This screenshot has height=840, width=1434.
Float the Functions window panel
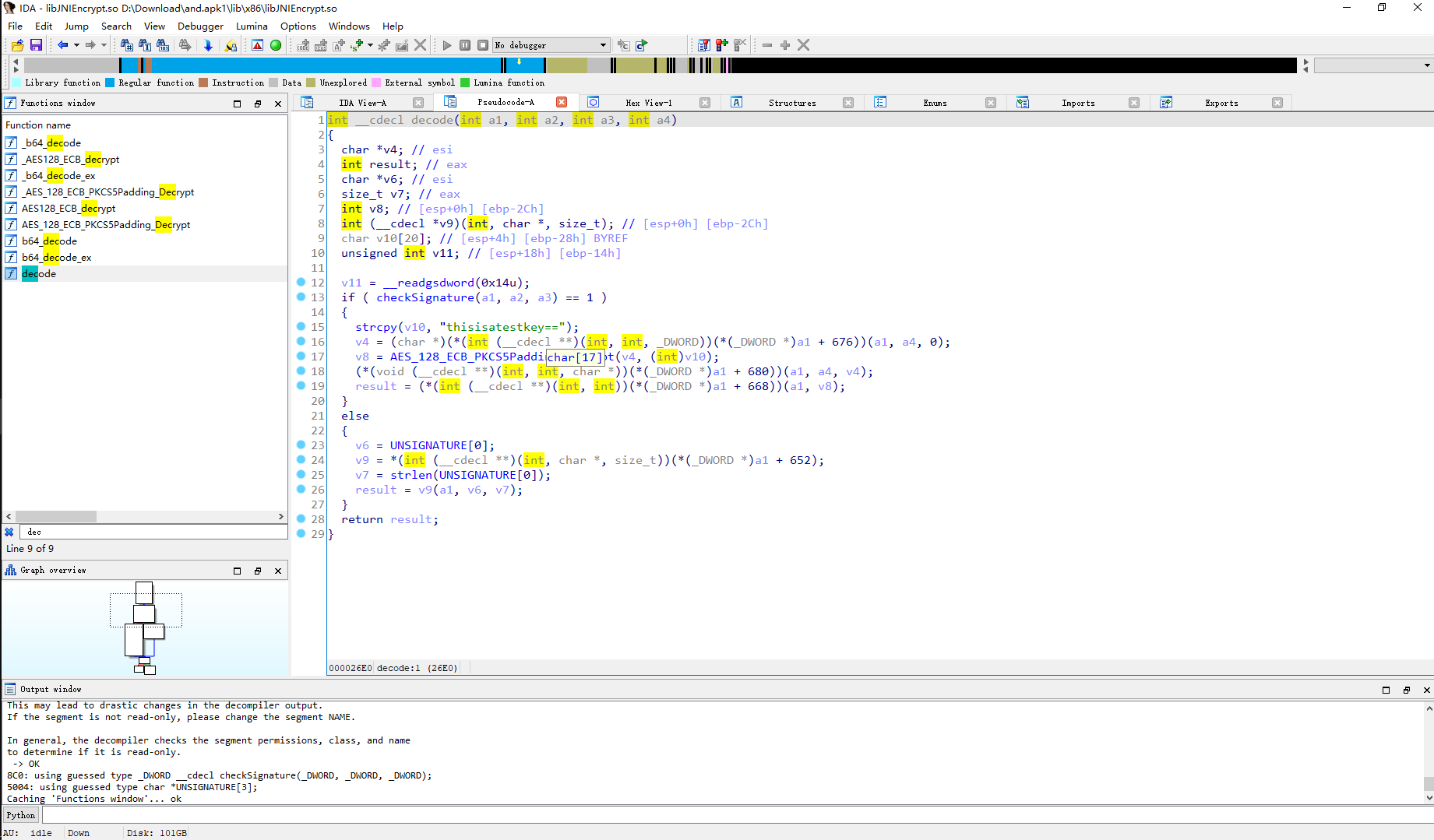(x=258, y=104)
